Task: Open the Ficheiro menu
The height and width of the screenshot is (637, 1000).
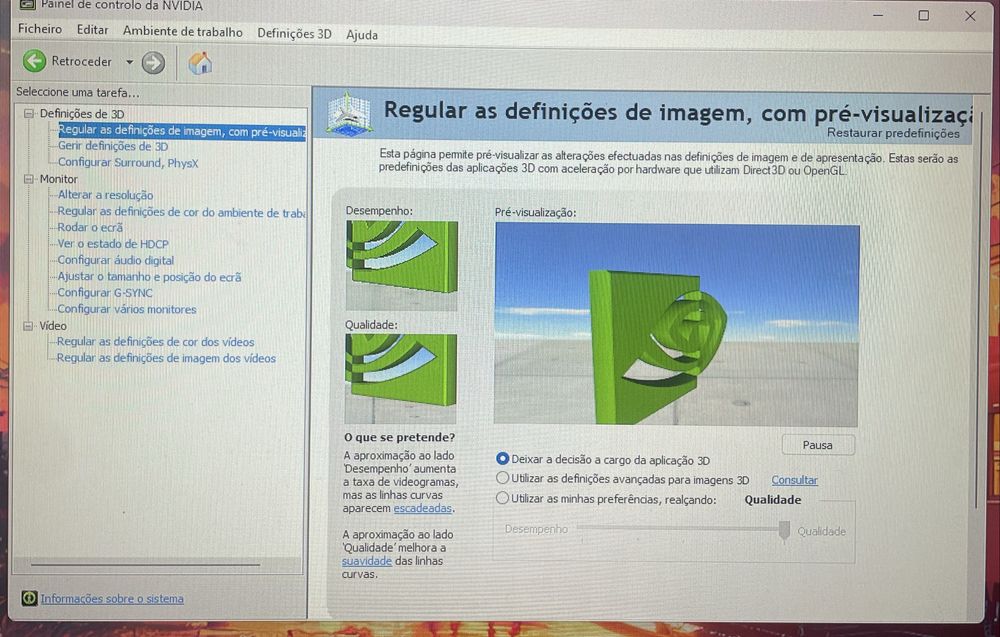Action: (x=40, y=29)
